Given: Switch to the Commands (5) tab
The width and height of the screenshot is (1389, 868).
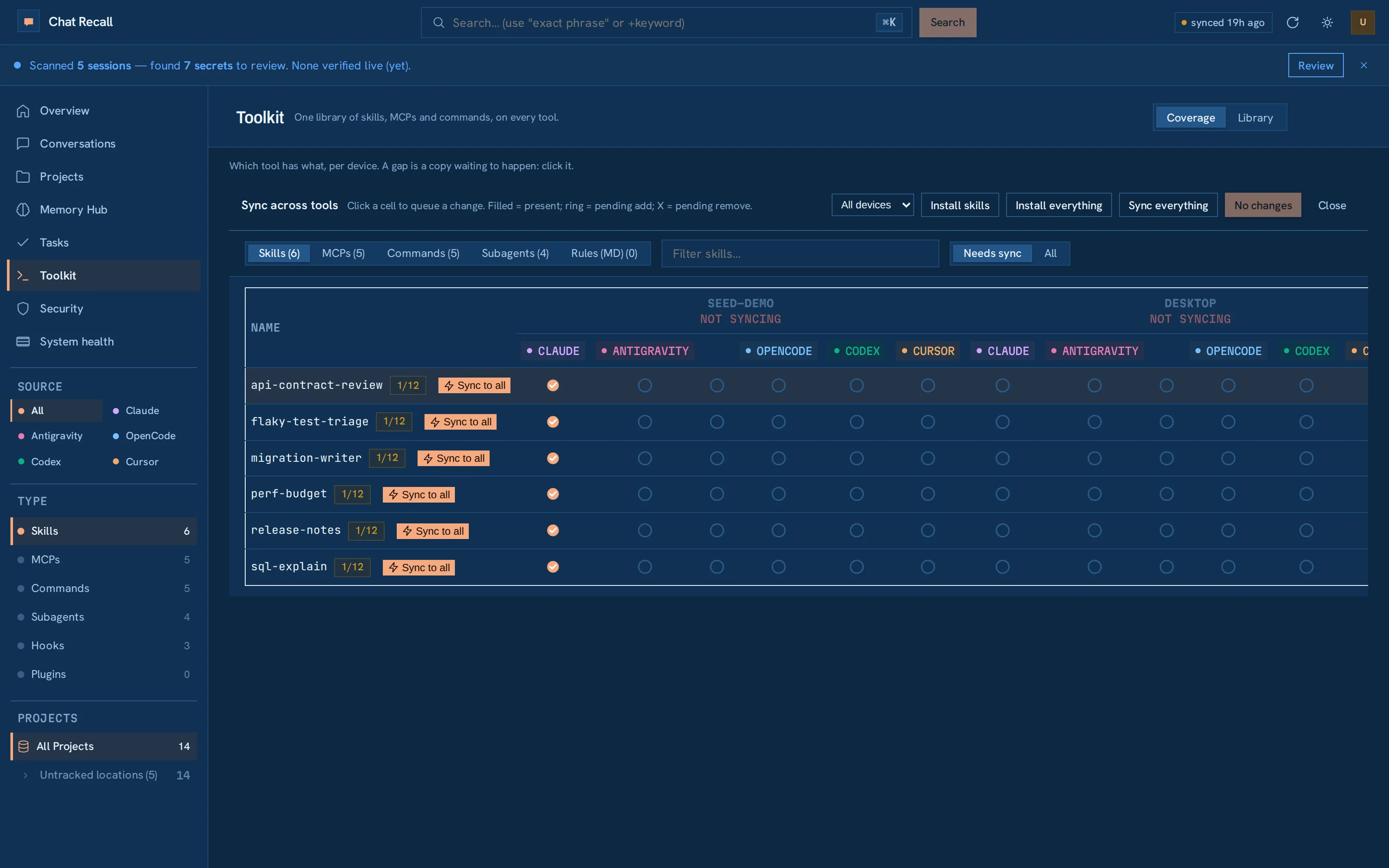Looking at the screenshot, I should (423, 253).
